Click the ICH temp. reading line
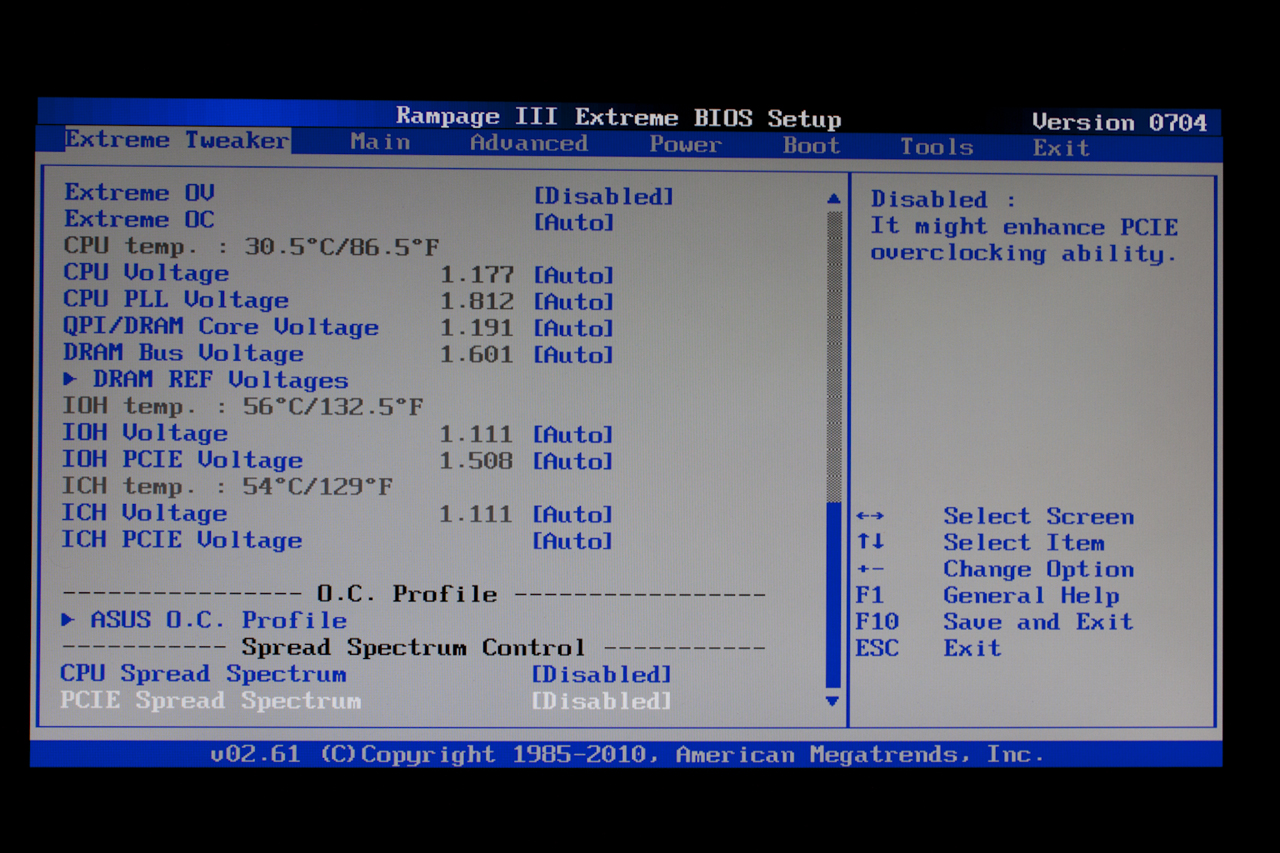Image resolution: width=1280 pixels, height=853 pixels. click(227, 487)
